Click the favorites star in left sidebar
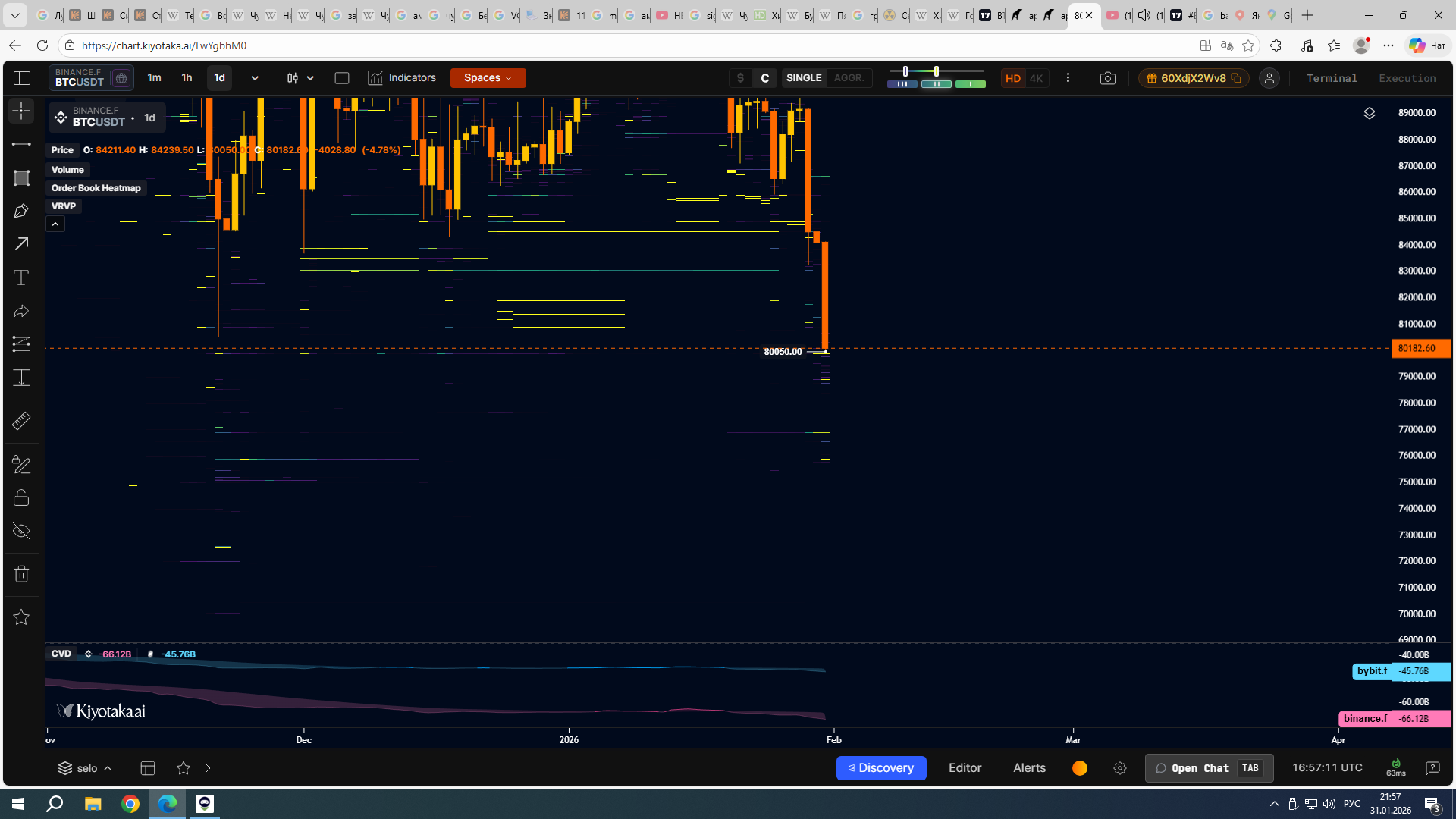 click(x=21, y=617)
